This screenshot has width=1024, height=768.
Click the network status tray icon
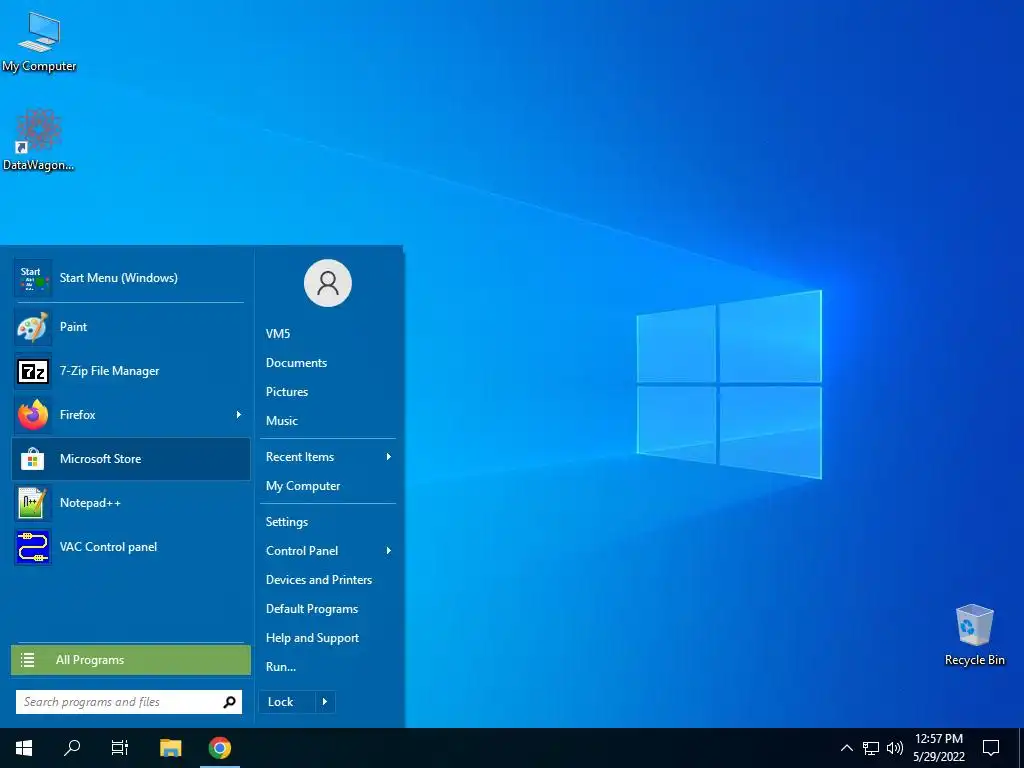click(x=871, y=748)
